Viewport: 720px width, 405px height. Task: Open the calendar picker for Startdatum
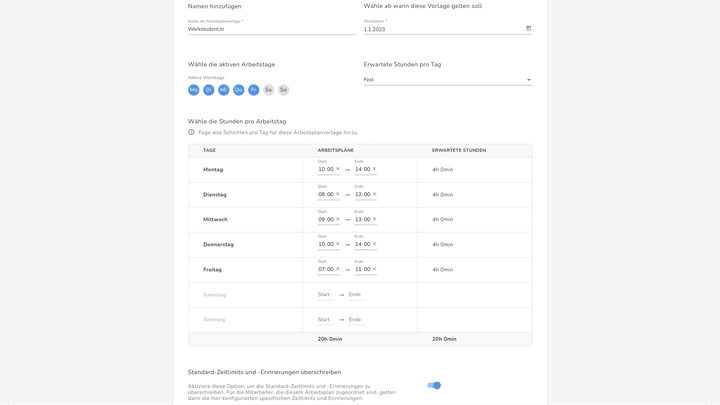click(528, 28)
